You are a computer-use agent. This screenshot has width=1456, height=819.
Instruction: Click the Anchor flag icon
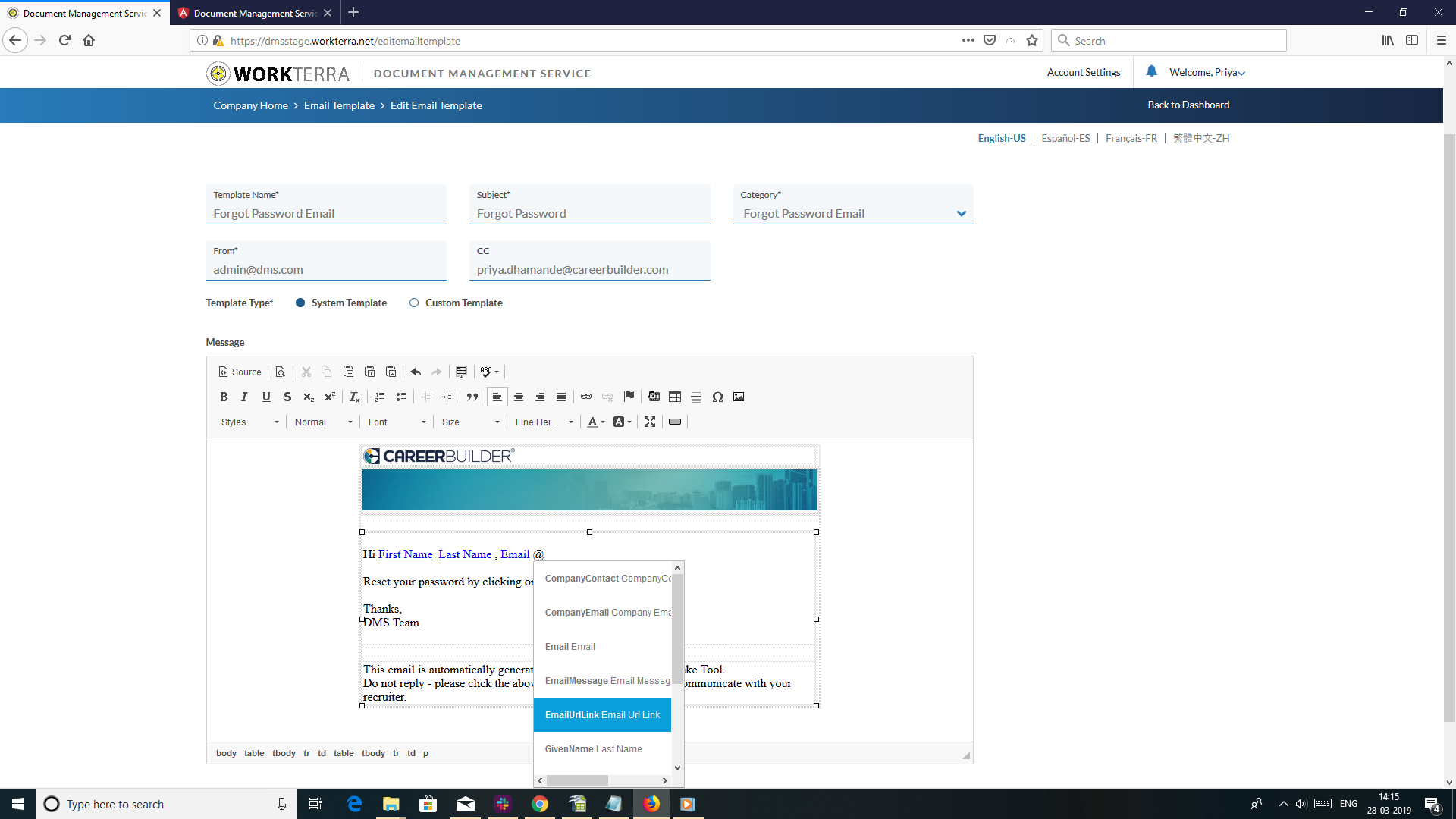pos(629,397)
